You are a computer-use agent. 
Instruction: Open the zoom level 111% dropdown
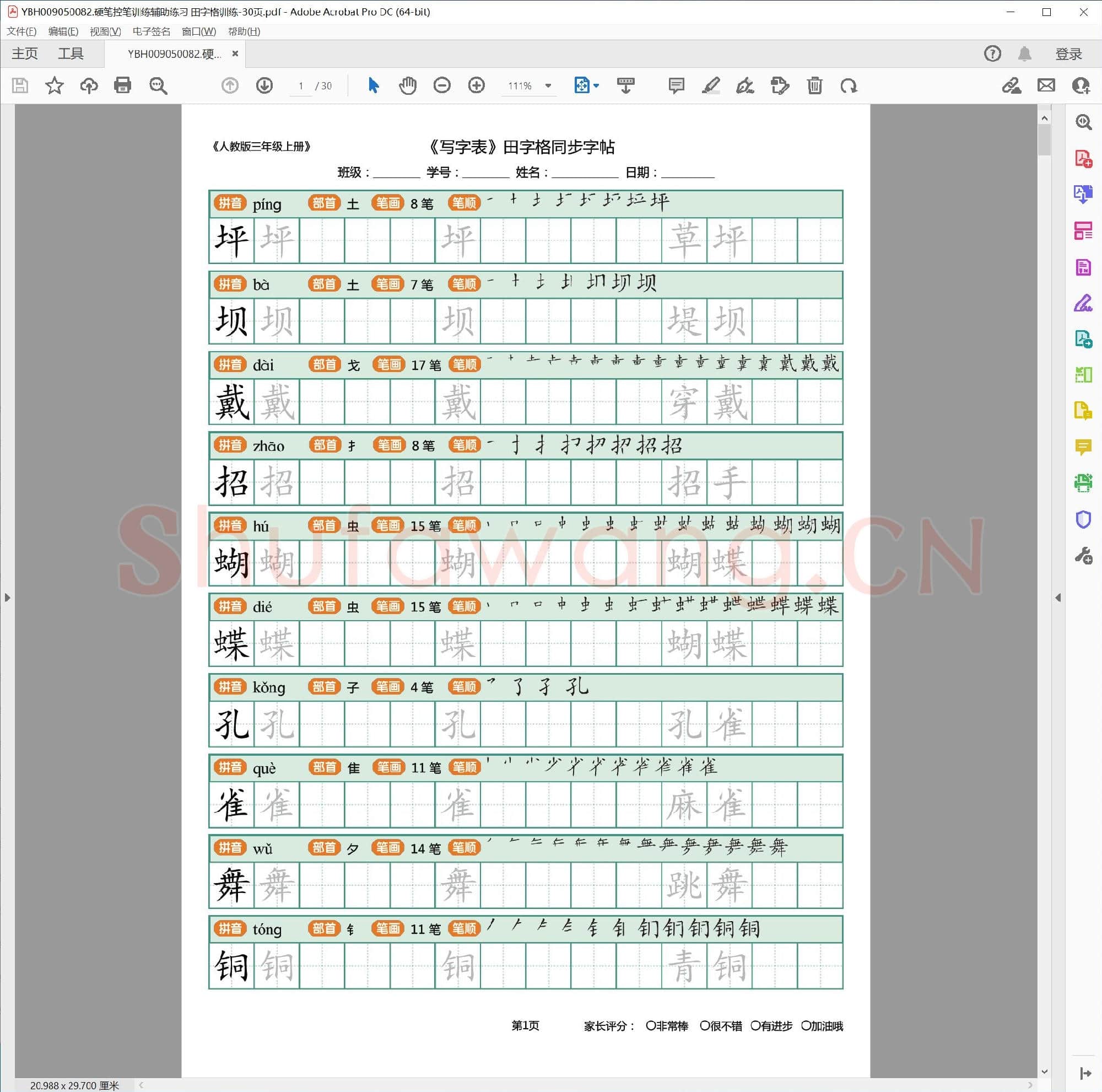pyautogui.click(x=548, y=85)
